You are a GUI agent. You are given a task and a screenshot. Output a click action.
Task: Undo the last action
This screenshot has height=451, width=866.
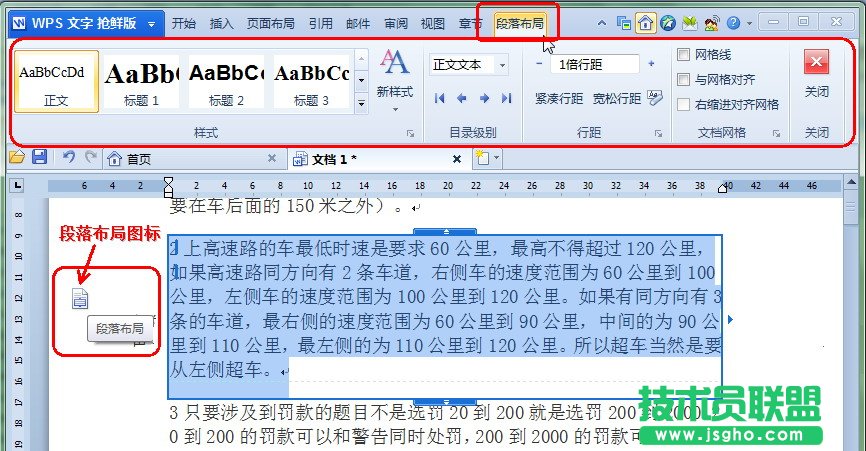[68, 157]
